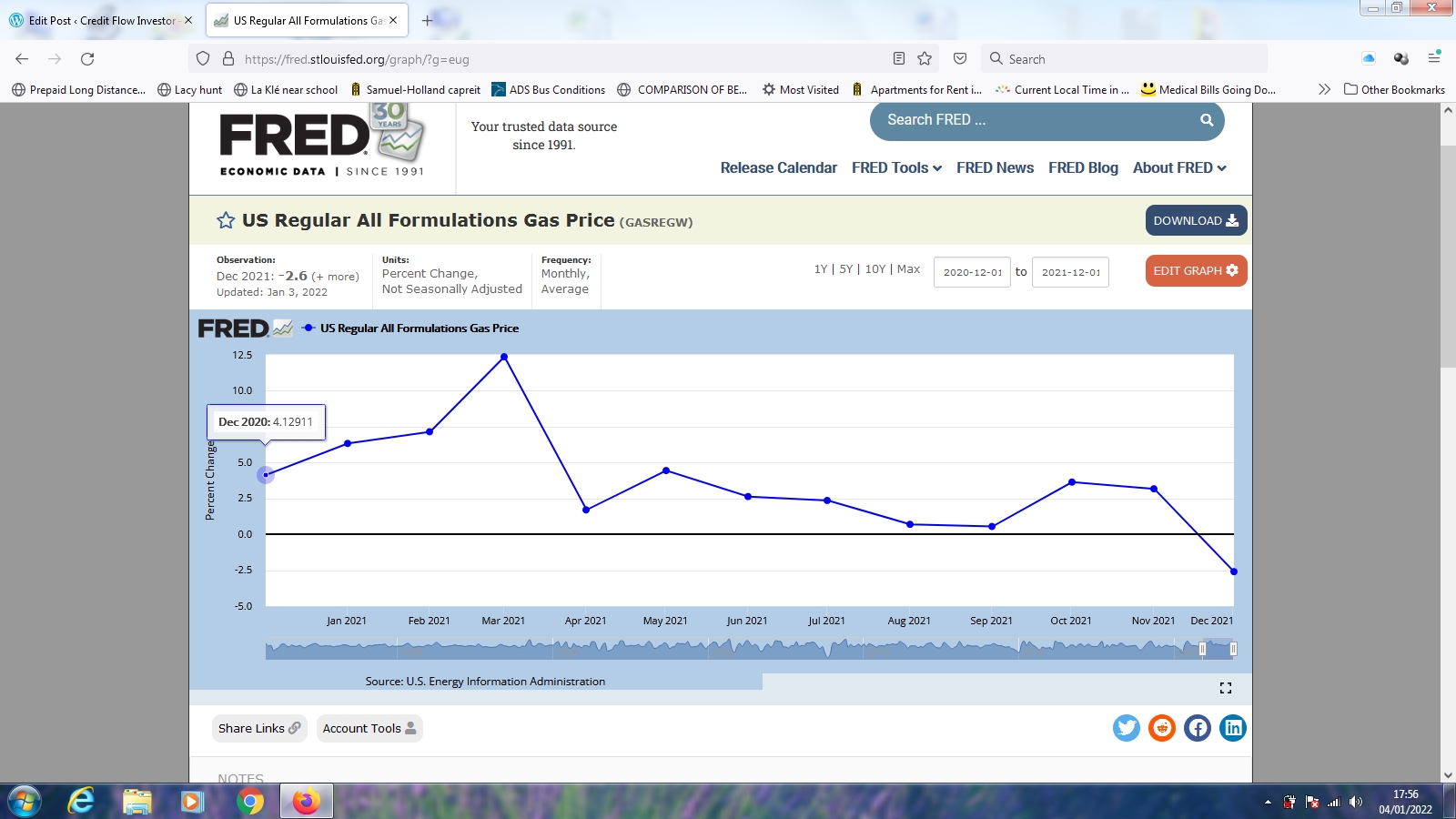This screenshot has width=1456, height=819.
Task: Click the magnifier icon in Search FRED
Action: (x=1207, y=120)
